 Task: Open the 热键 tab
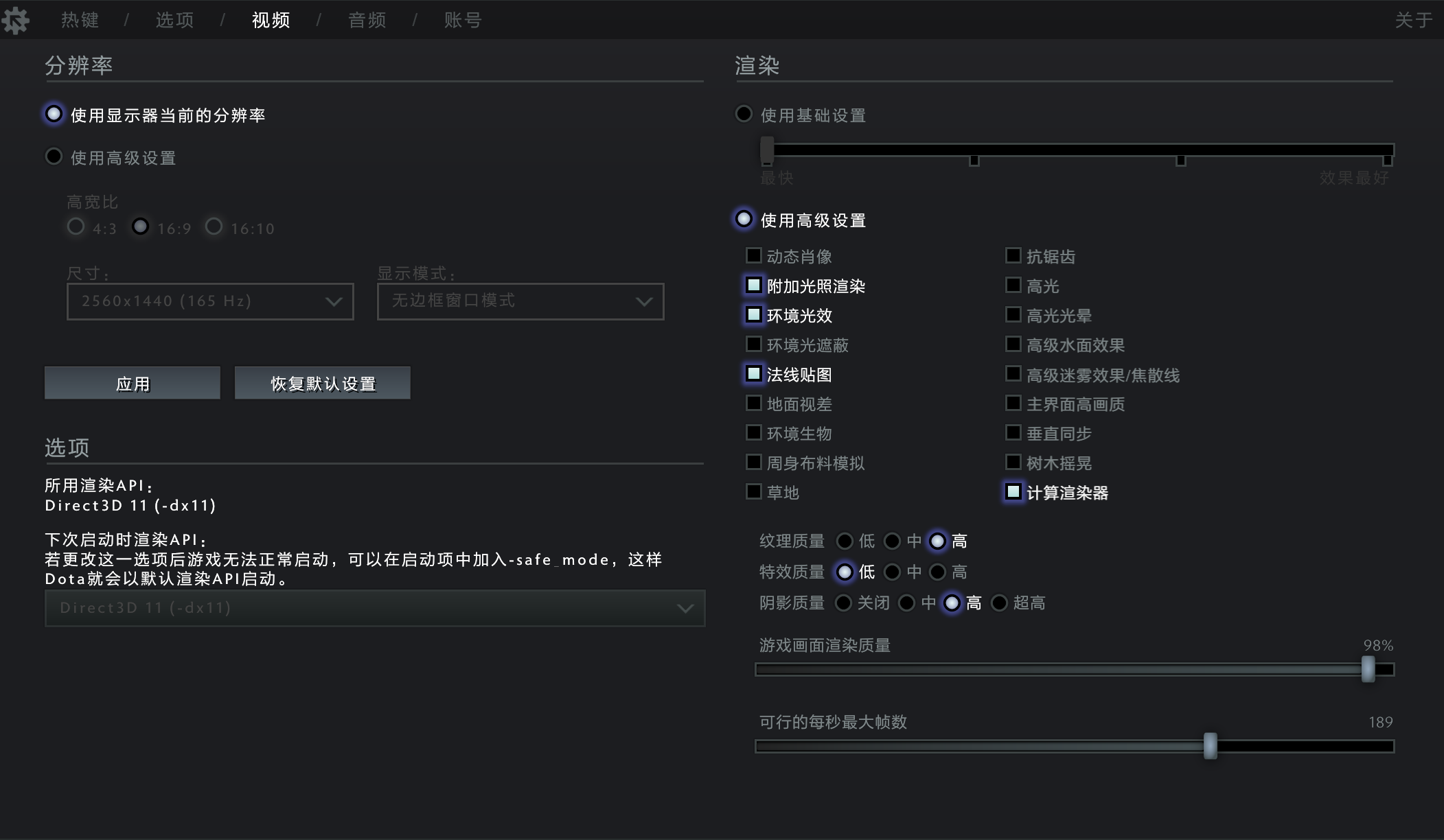pos(80,21)
